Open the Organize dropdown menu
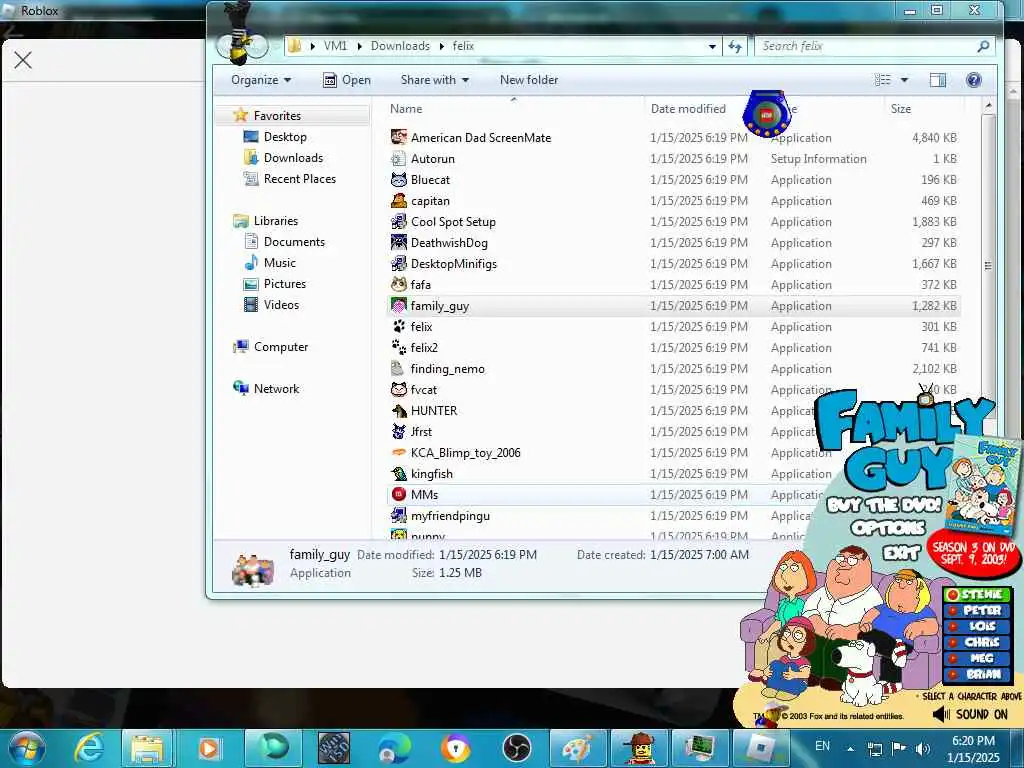The image size is (1024, 768). (261, 80)
